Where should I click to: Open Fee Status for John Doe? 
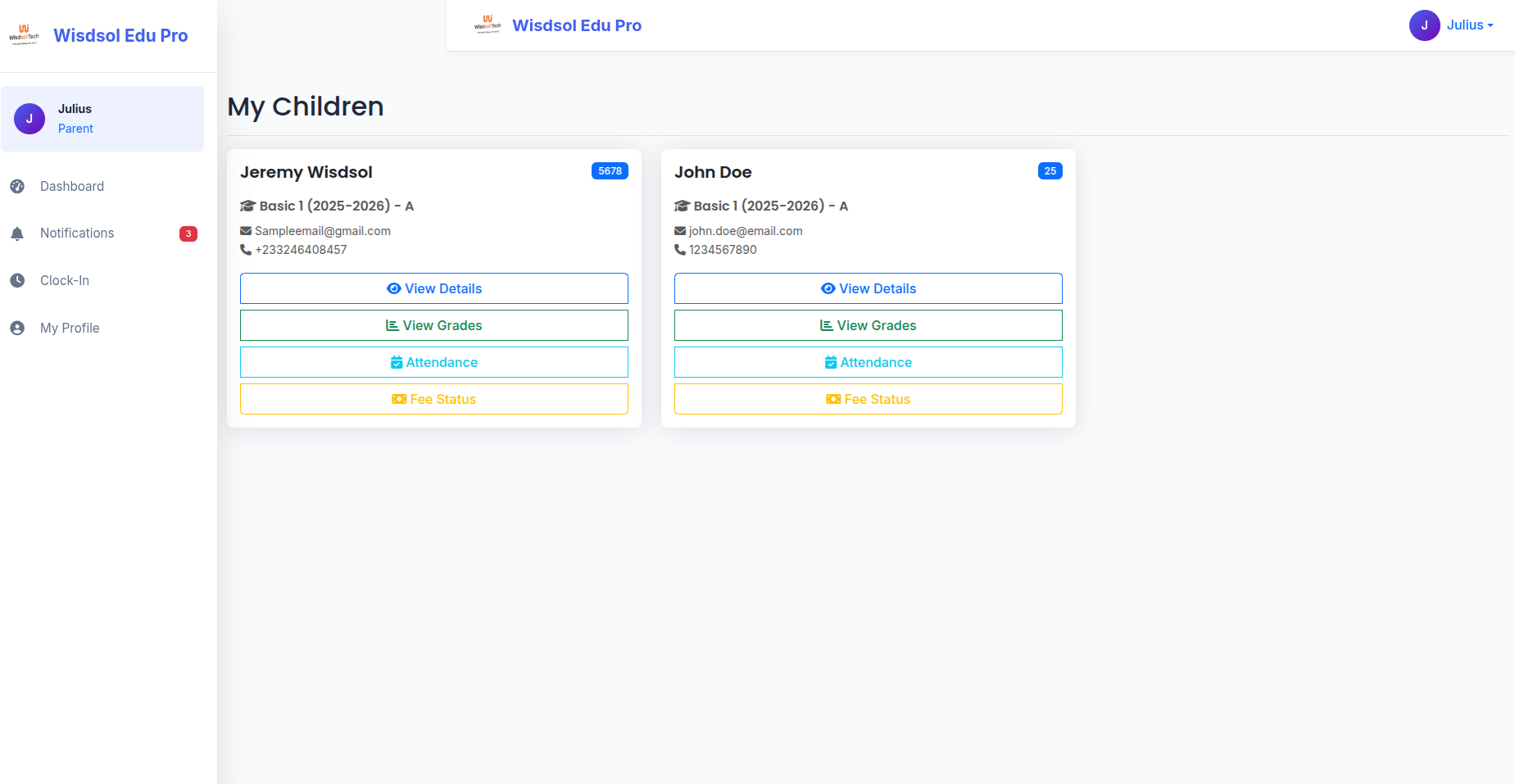pos(868,399)
